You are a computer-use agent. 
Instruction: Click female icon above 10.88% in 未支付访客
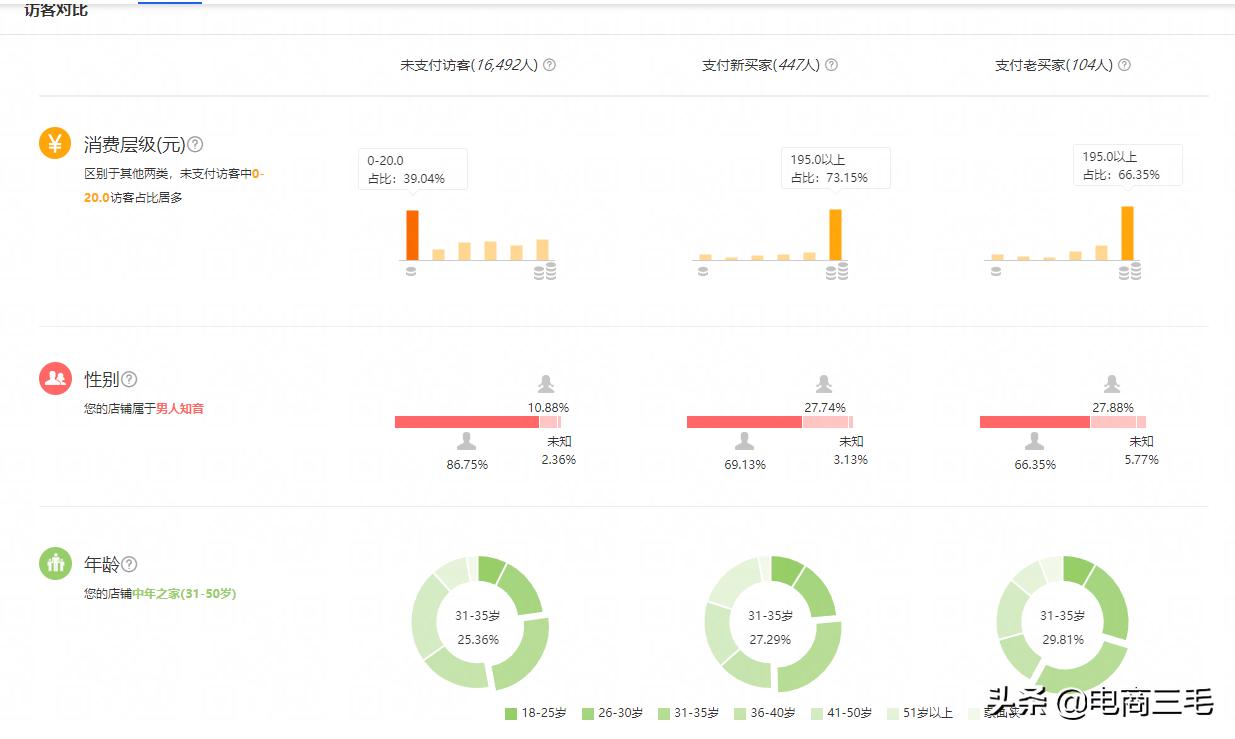546,384
